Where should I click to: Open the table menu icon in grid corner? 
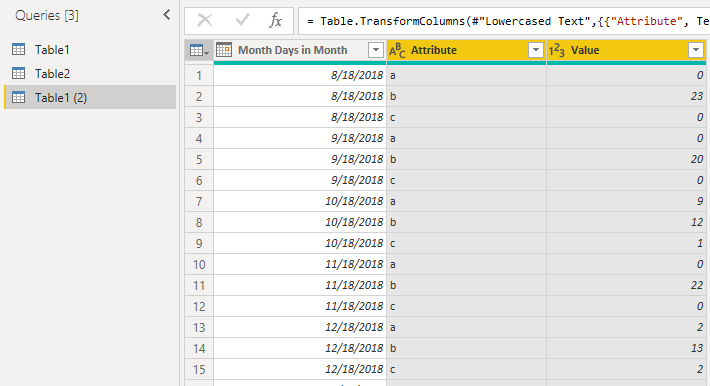(199, 50)
